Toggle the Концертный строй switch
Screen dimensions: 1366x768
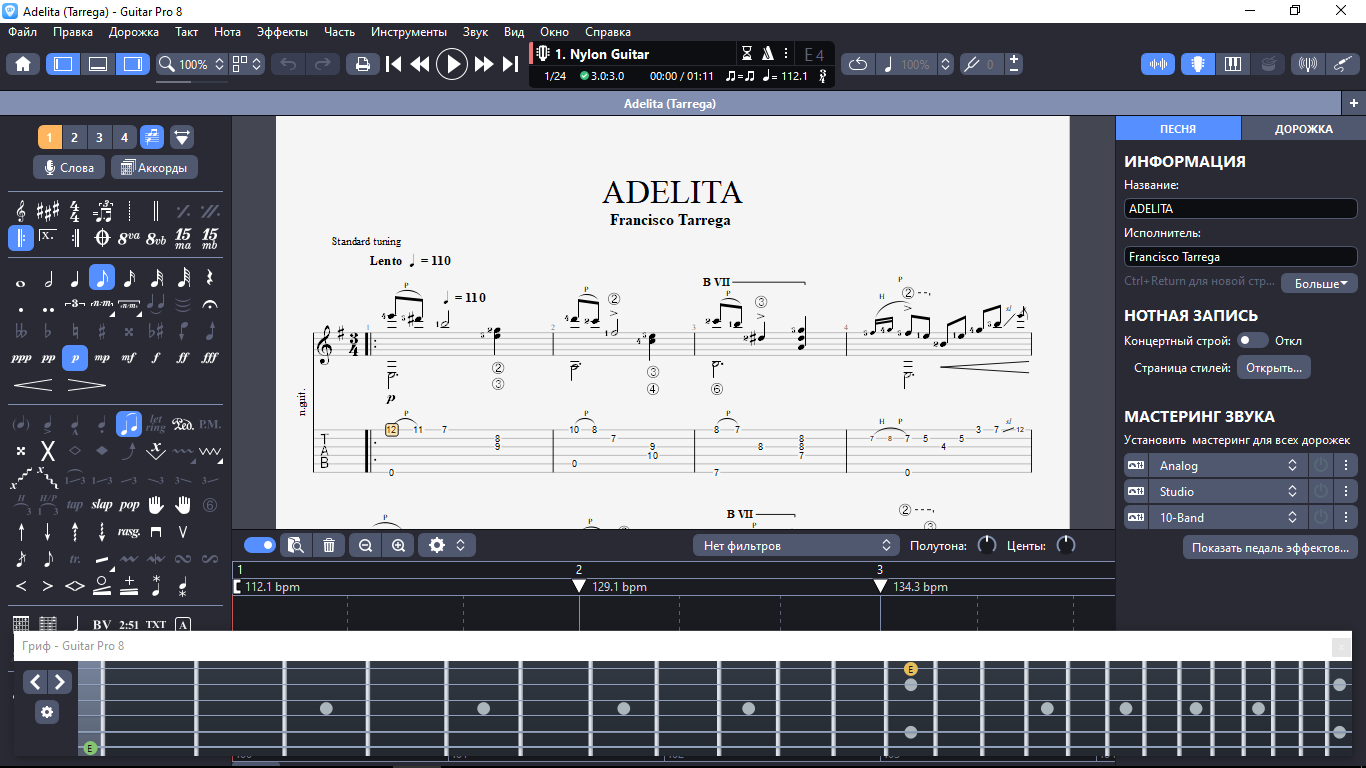1252,341
